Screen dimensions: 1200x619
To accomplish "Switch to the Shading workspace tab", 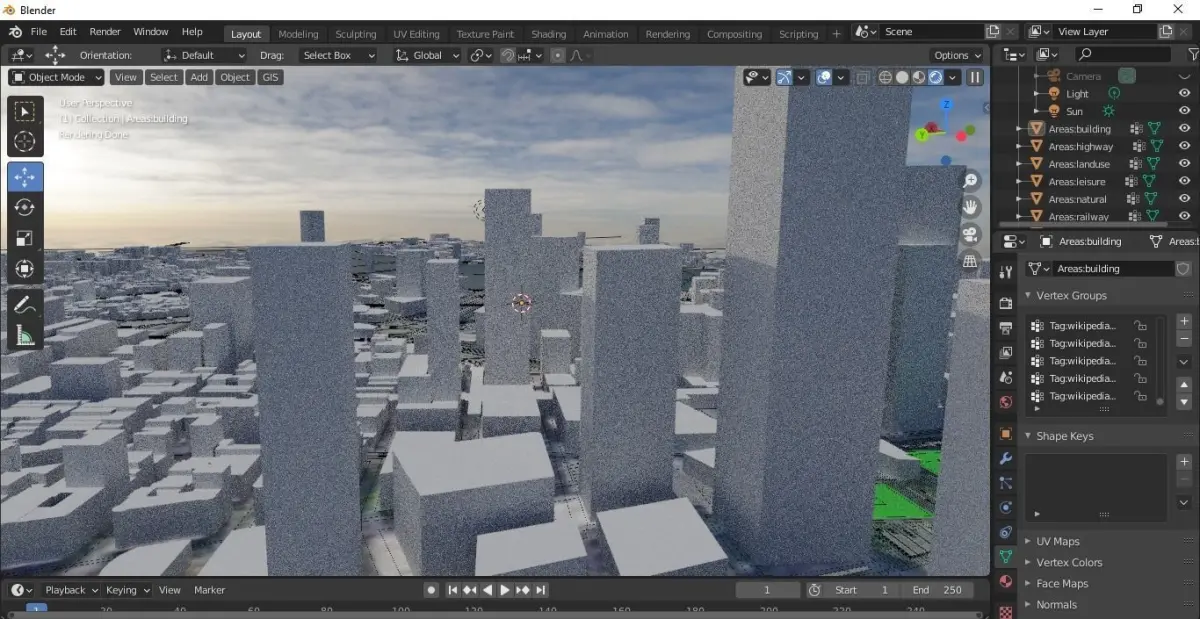I will (x=548, y=34).
